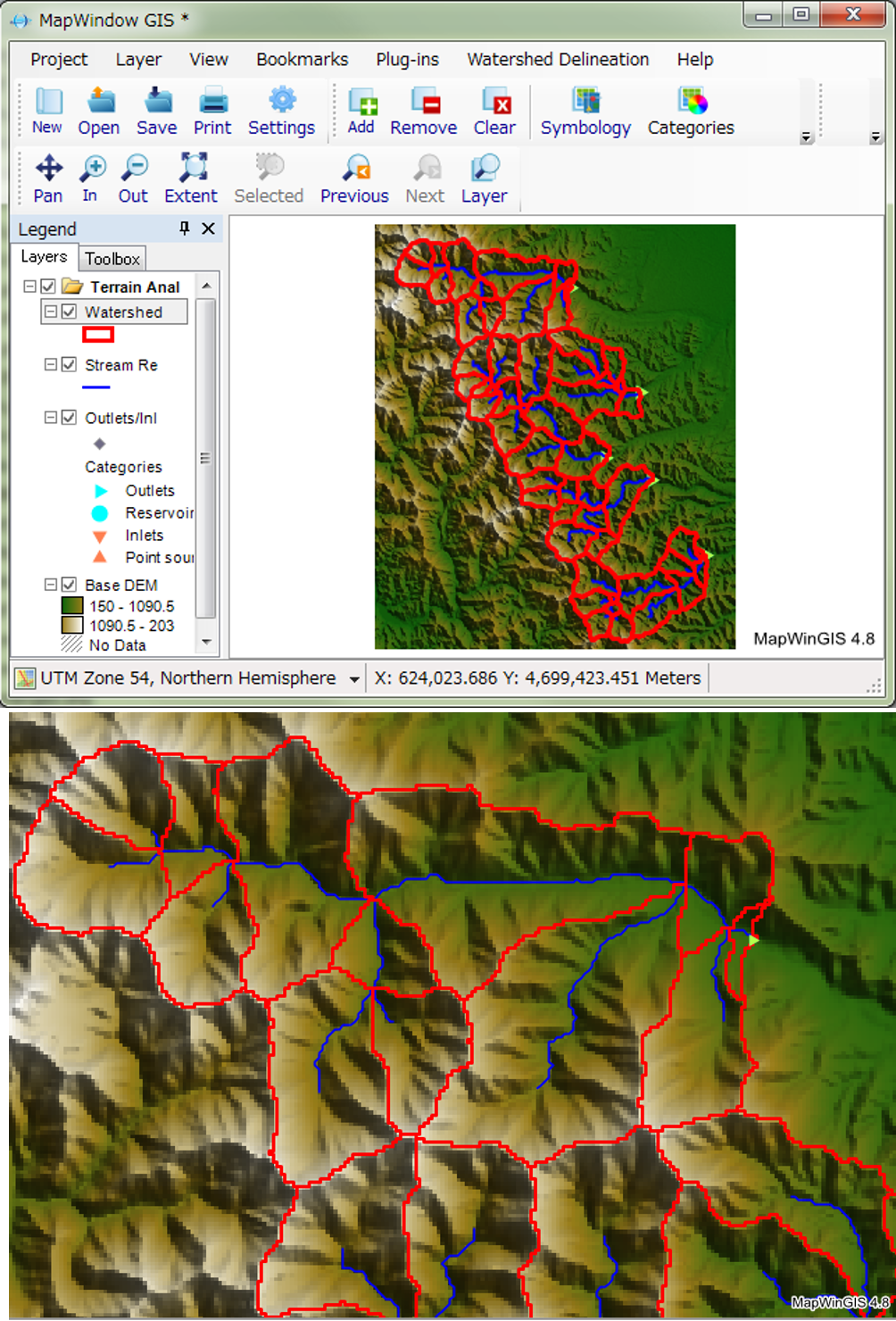The width and height of the screenshot is (896, 1321).
Task: Click the Outlets cyan triangle symbol
Action: tap(100, 491)
